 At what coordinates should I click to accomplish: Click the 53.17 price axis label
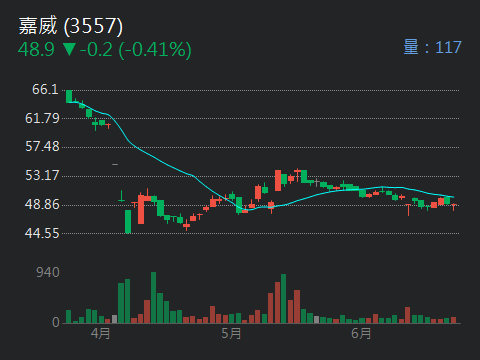(x=42, y=176)
